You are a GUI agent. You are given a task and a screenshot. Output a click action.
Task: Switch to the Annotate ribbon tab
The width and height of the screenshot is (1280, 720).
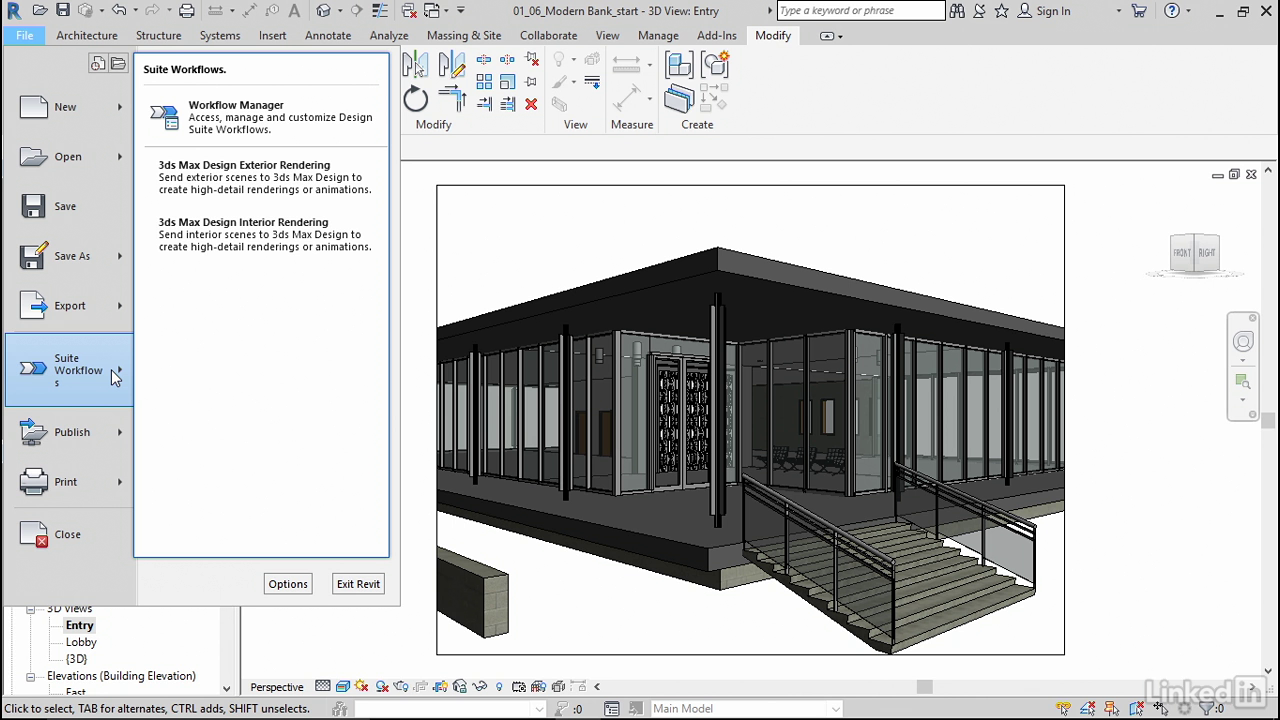tap(328, 35)
